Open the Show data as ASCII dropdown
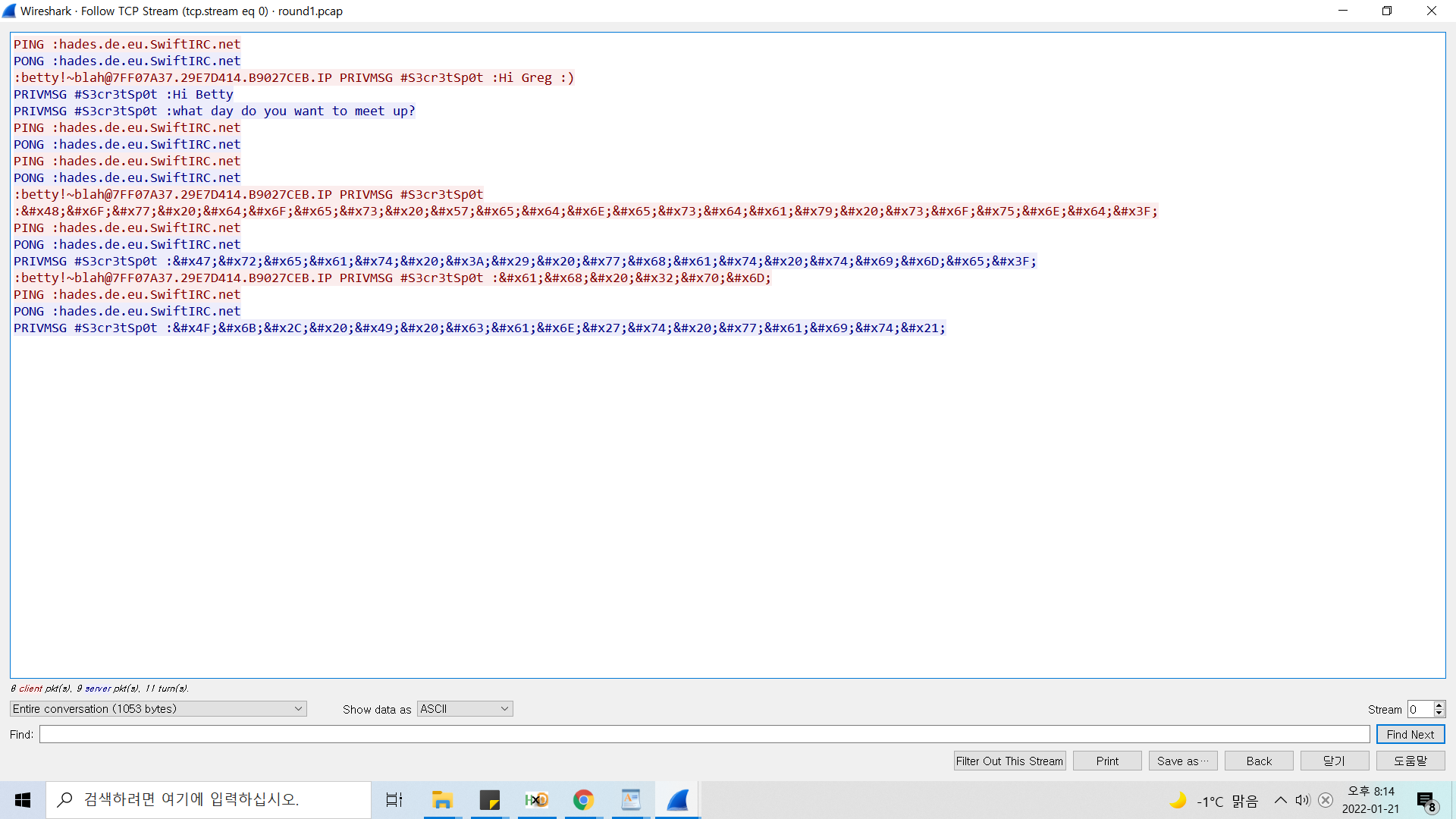This screenshot has height=819, width=1456. (x=465, y=708)
